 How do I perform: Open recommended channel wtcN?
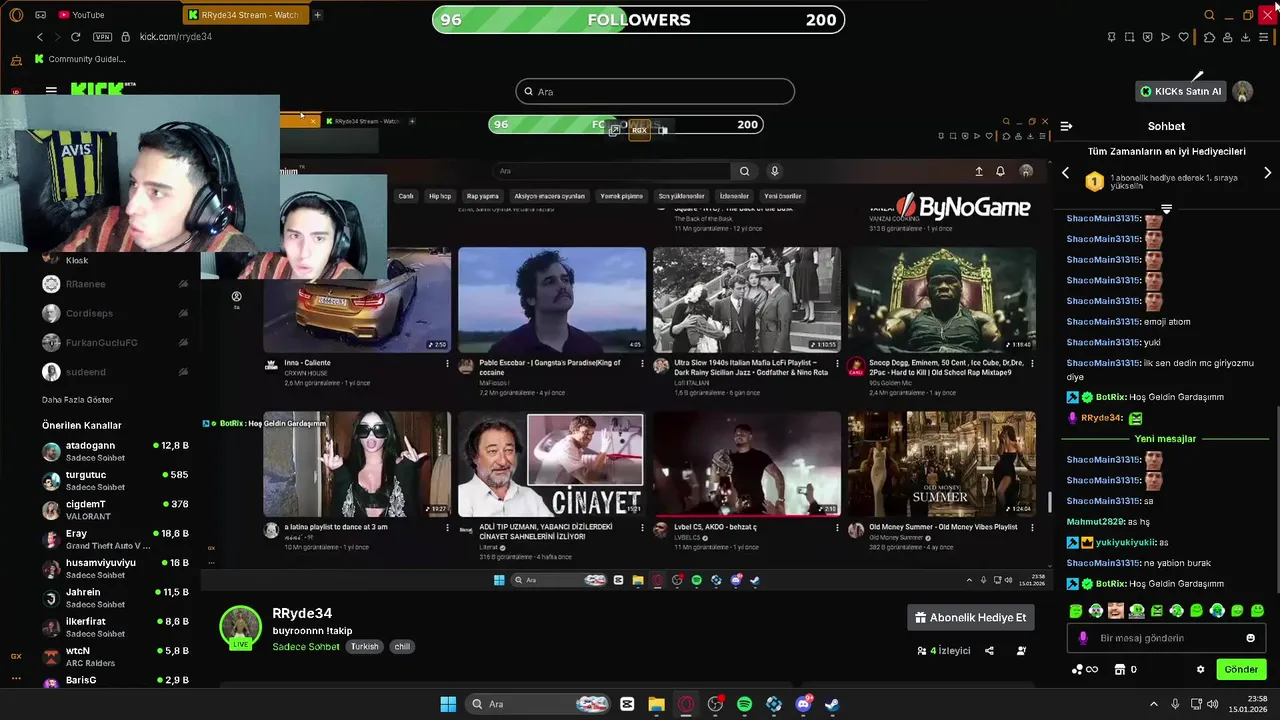(115, 656)
